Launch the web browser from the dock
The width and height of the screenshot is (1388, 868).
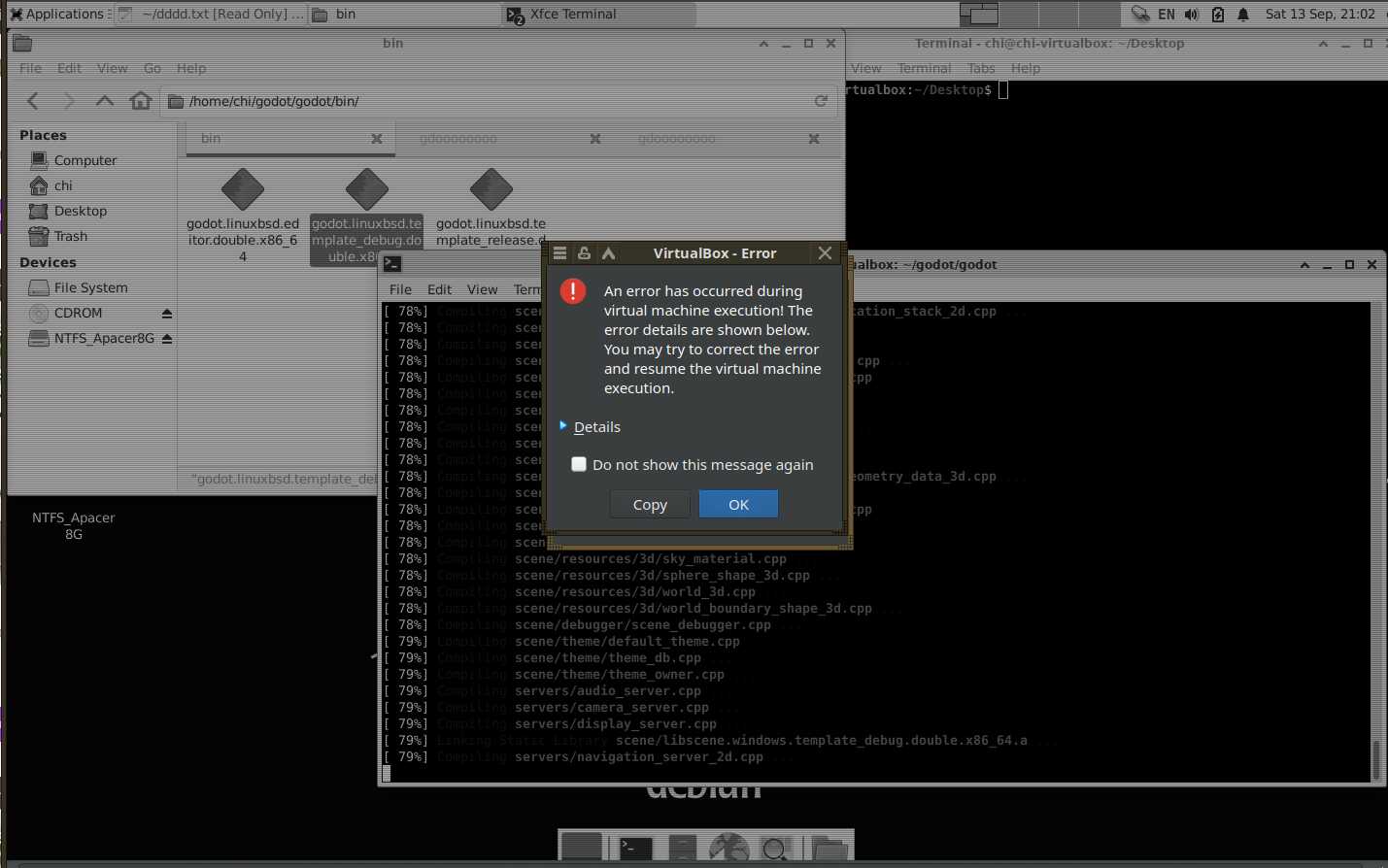tap(729, 848)
